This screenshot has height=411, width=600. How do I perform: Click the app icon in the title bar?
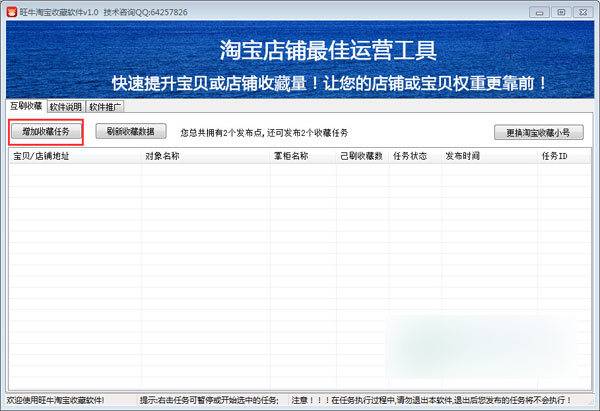(11, 12)
